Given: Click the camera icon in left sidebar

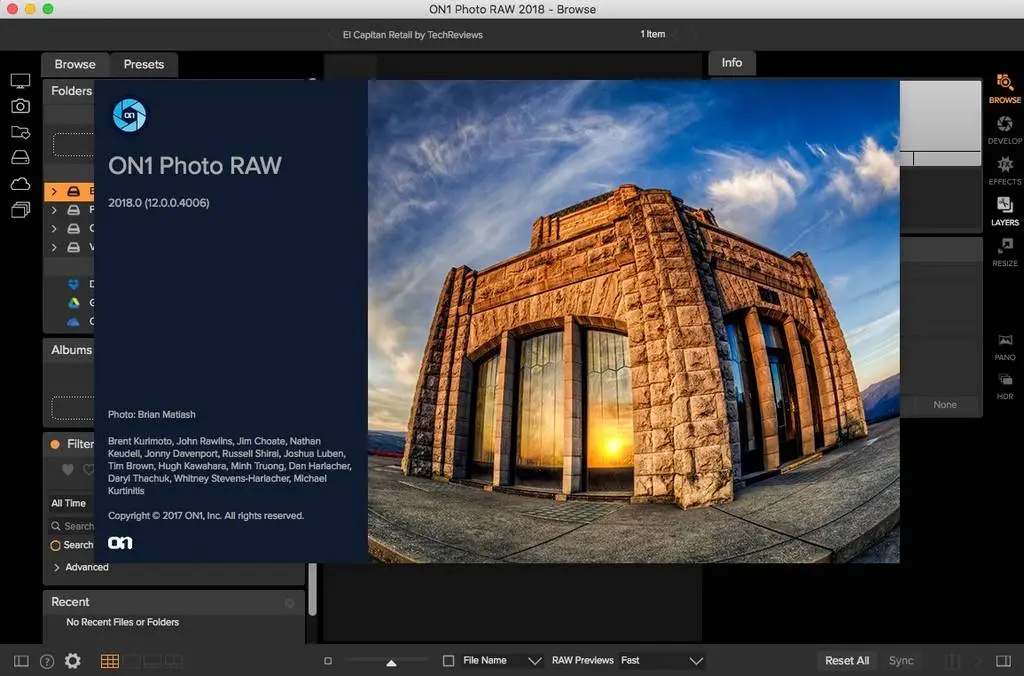Looking at the screenshot, I should click(x=20, y=106).
